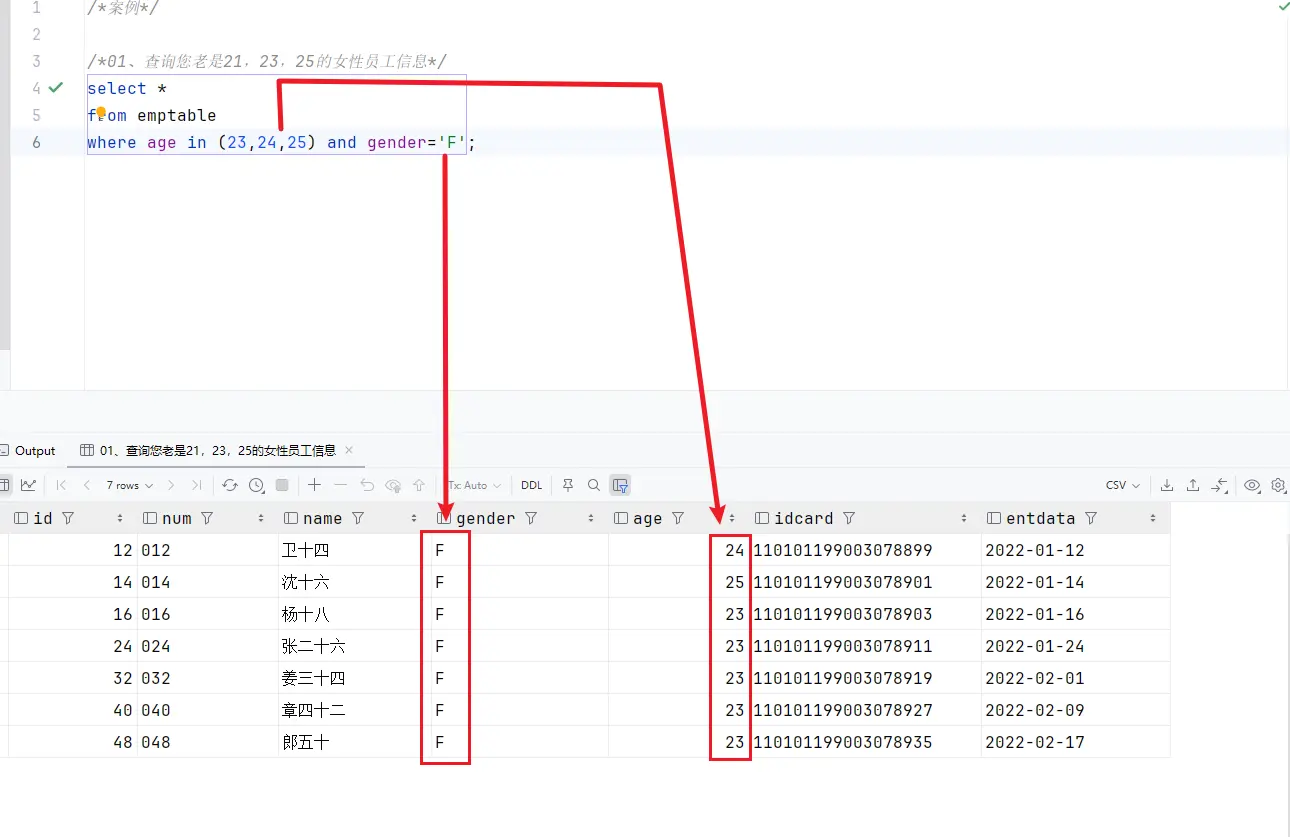This screenshot has width=1290, height=837.
Task: Click the entdata cell '2022-02-17'
Action: (x=1035, y=742)
